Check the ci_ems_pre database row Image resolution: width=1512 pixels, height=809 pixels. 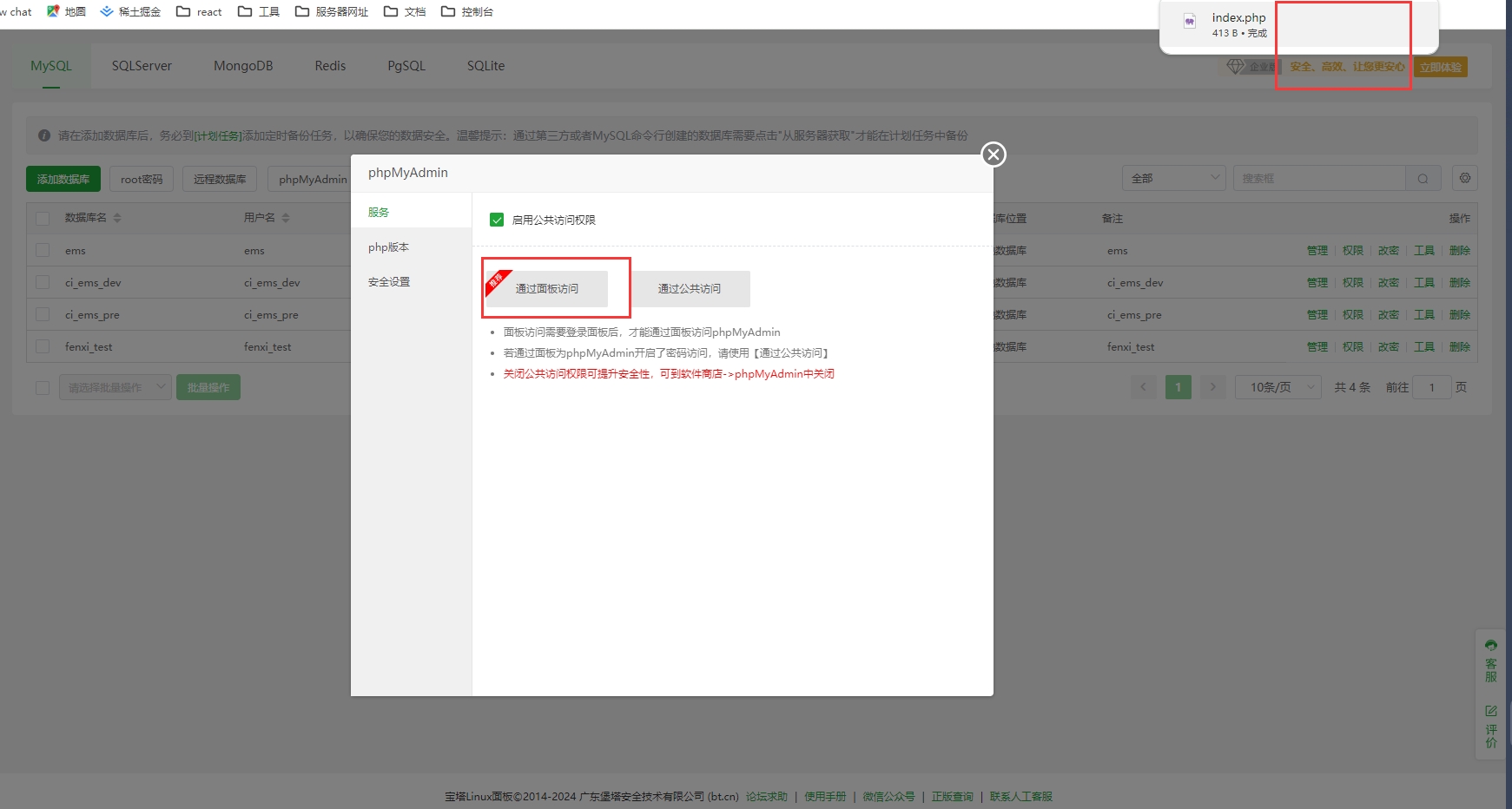click(x=43, y=314)
